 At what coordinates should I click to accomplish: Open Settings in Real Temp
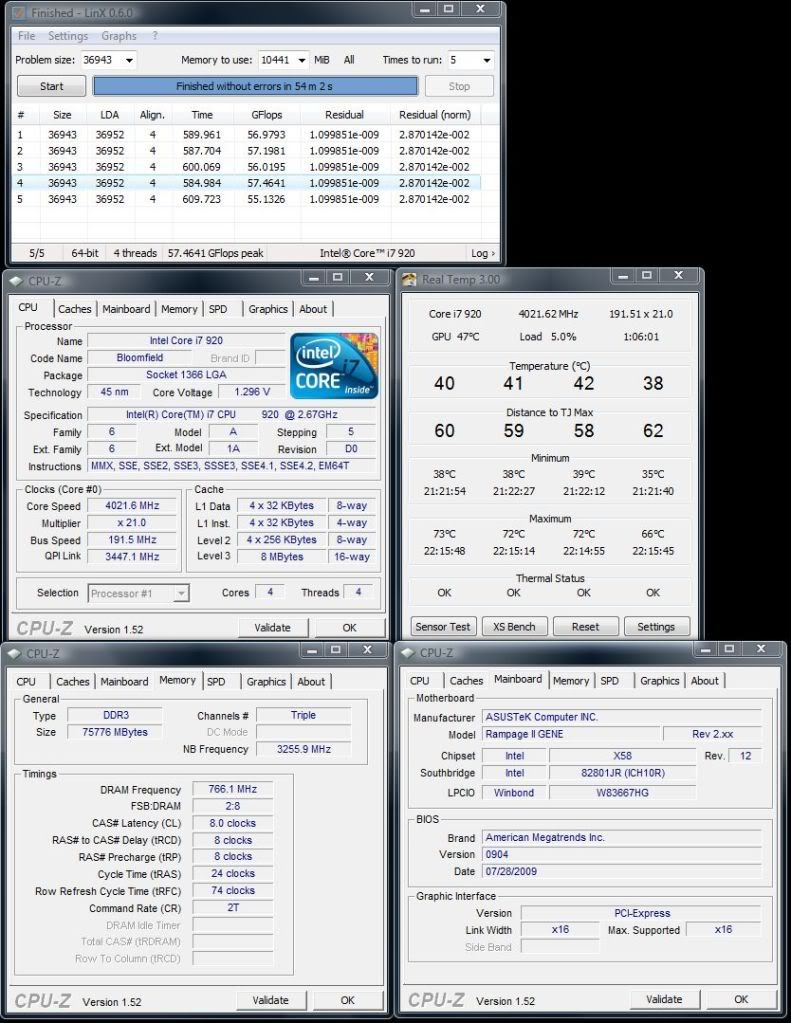pyautogui.click(x=656, y=626)
